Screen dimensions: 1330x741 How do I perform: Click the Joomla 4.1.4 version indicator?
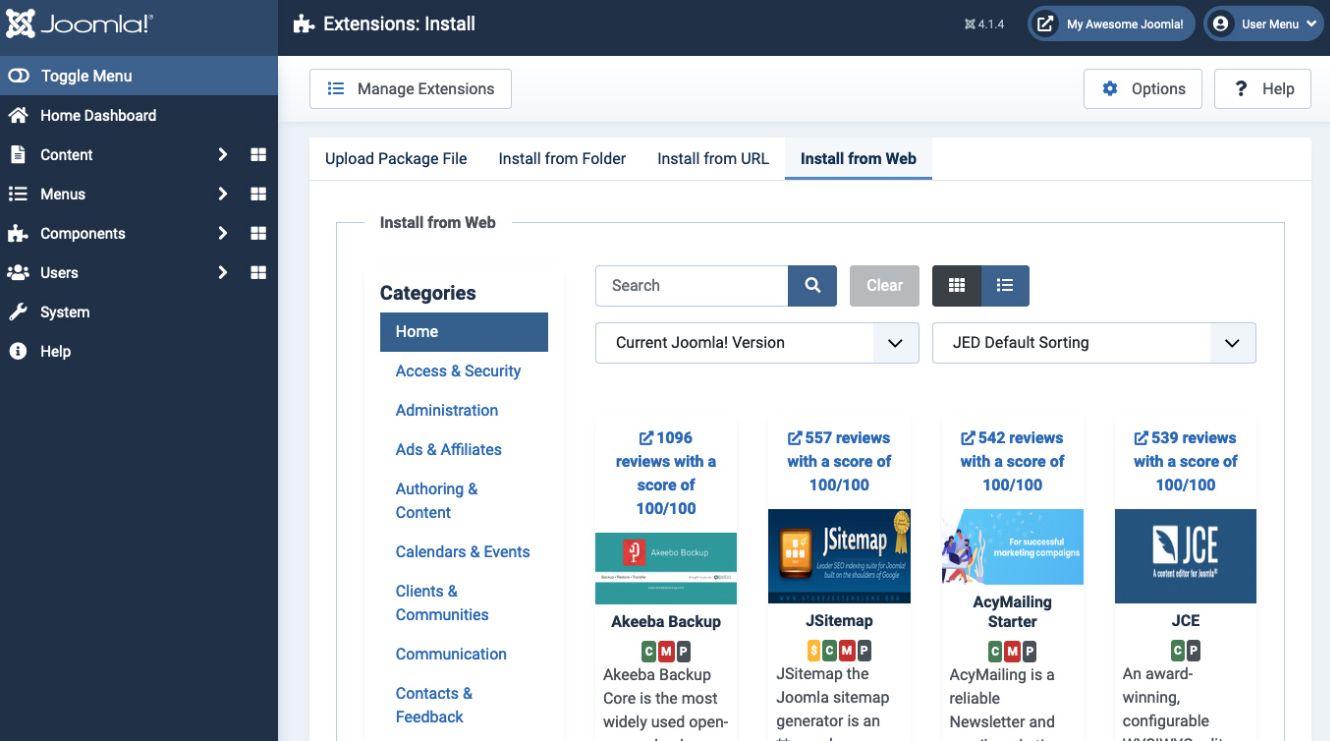(984, 24)
